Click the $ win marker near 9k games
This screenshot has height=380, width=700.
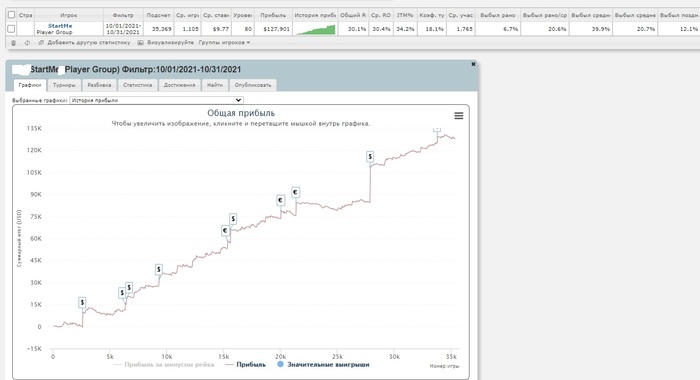[158, 269]
